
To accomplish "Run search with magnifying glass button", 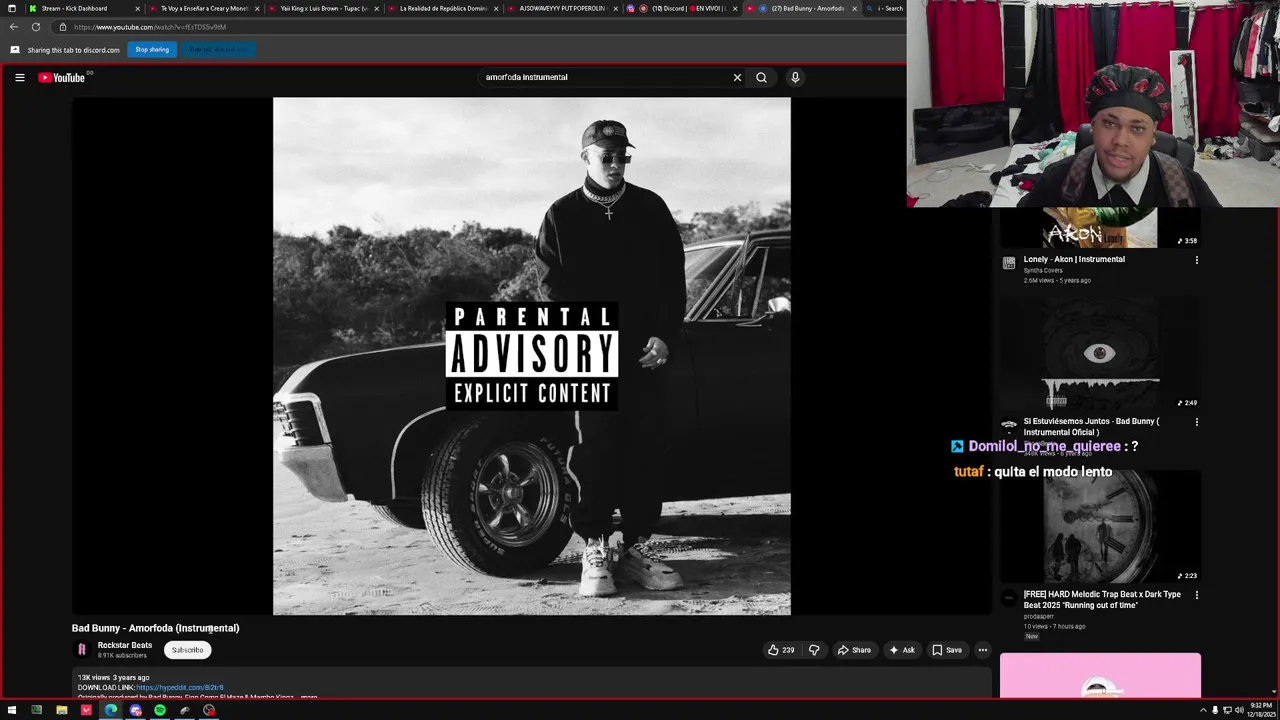I will click(761, 77).
